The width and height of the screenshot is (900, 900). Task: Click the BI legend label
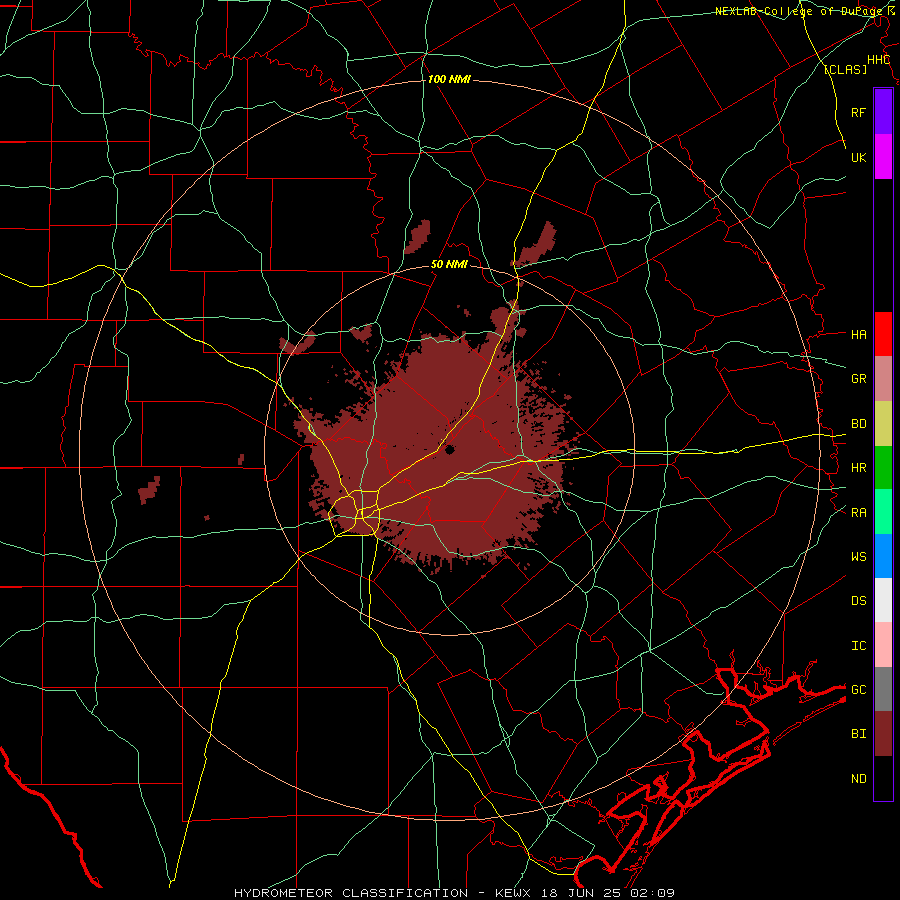tap(858, 734)
